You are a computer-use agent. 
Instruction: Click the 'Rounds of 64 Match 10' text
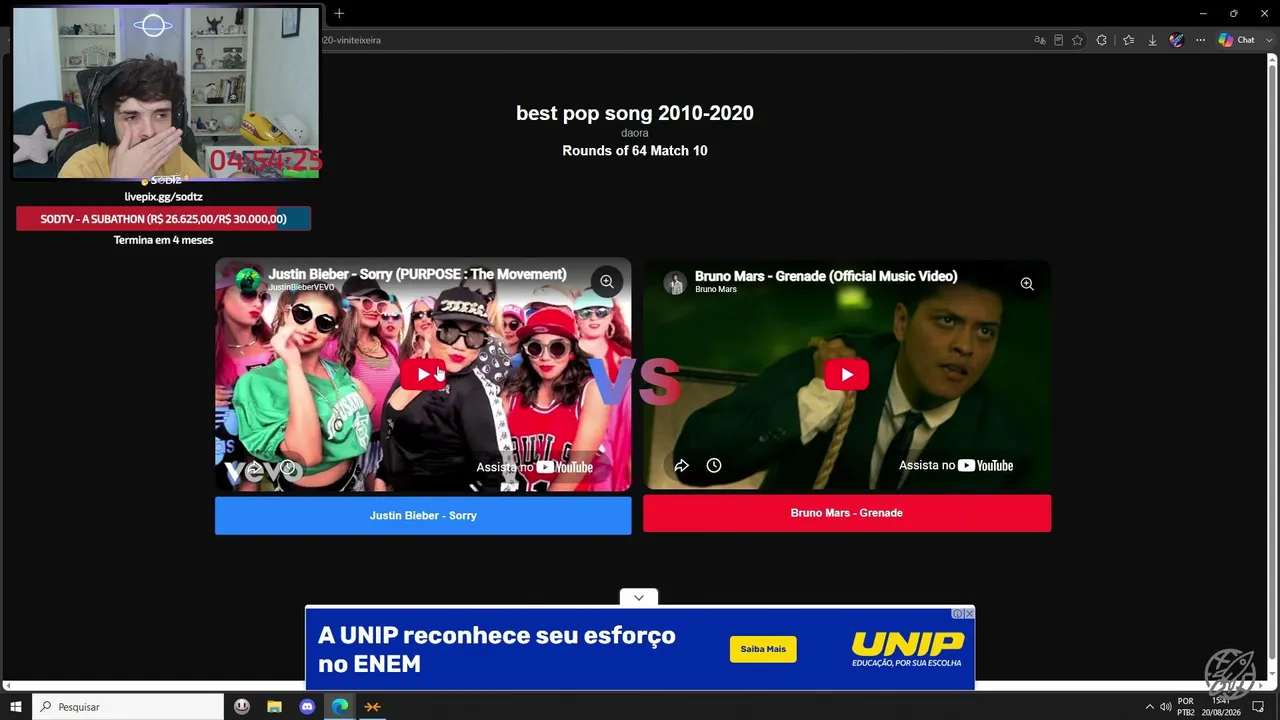635,151
